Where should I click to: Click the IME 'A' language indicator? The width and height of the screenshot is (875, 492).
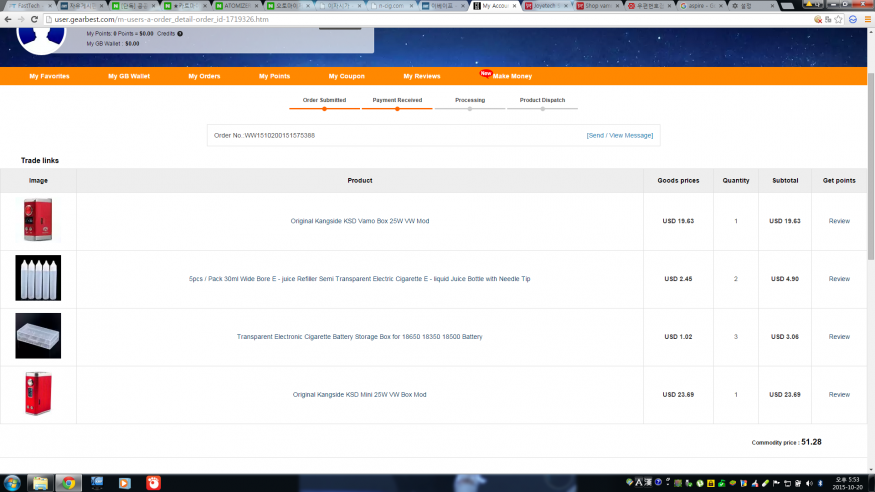point(639,483)
